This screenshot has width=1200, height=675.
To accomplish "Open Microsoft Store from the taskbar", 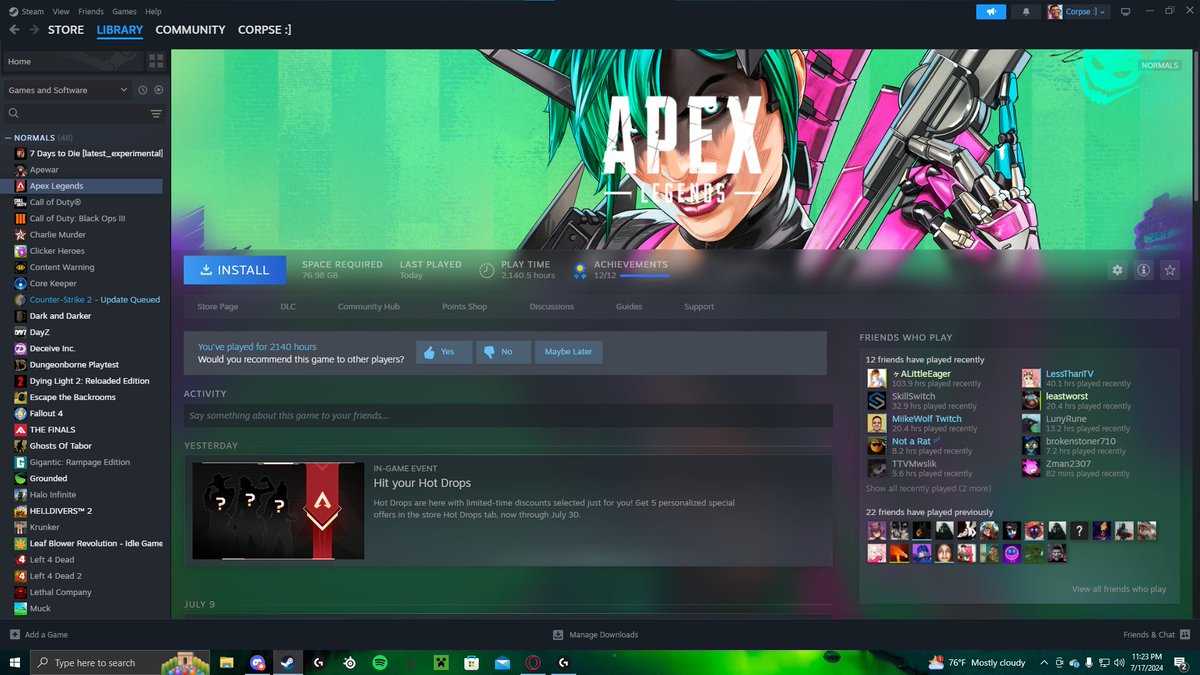I will 472,662.
